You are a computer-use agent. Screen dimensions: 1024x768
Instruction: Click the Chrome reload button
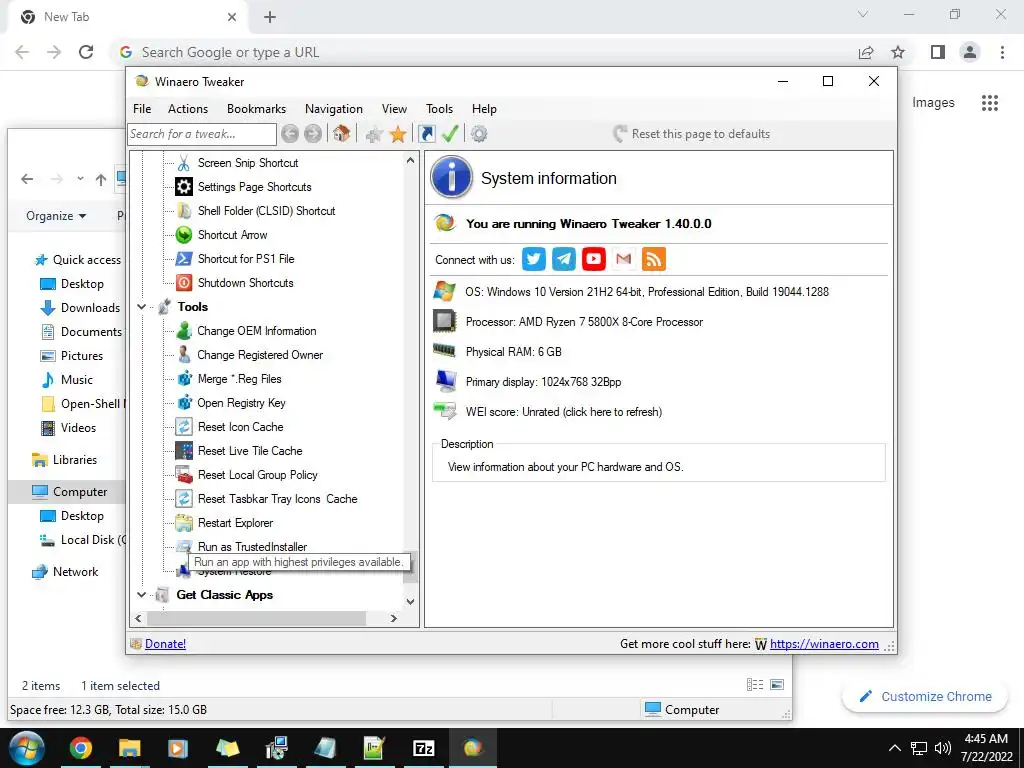tap(86, 52)
